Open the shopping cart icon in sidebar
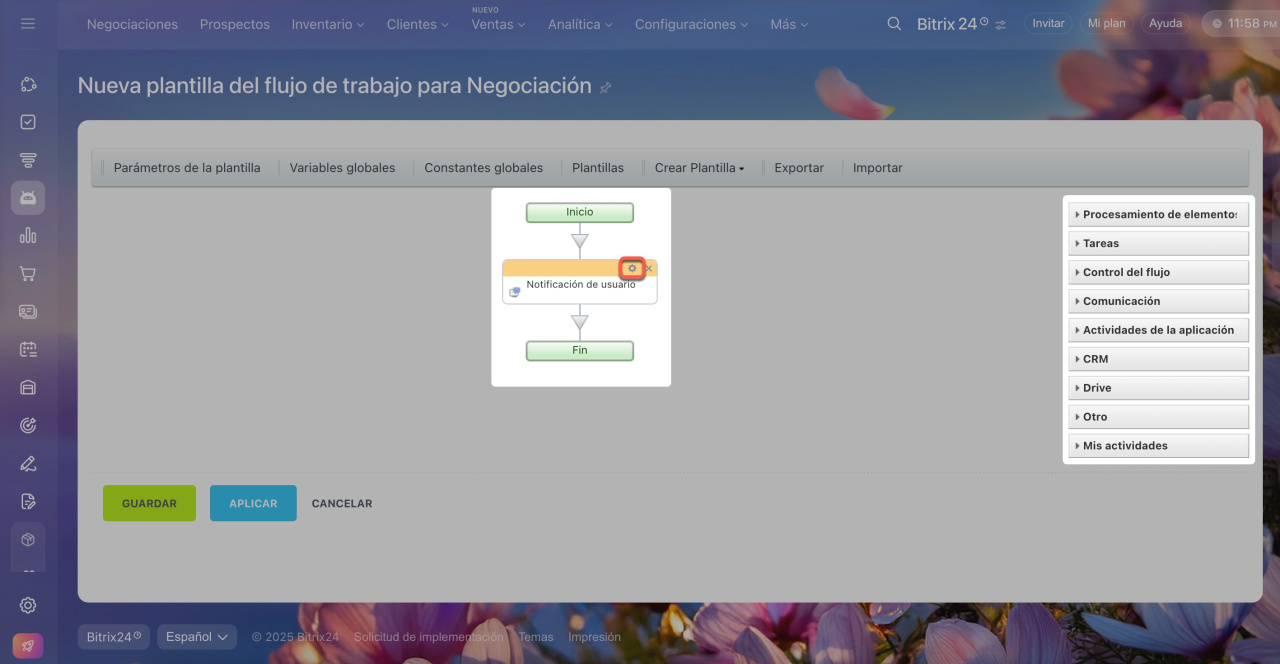Screen dimensions: 1280x664 [28, 274]
